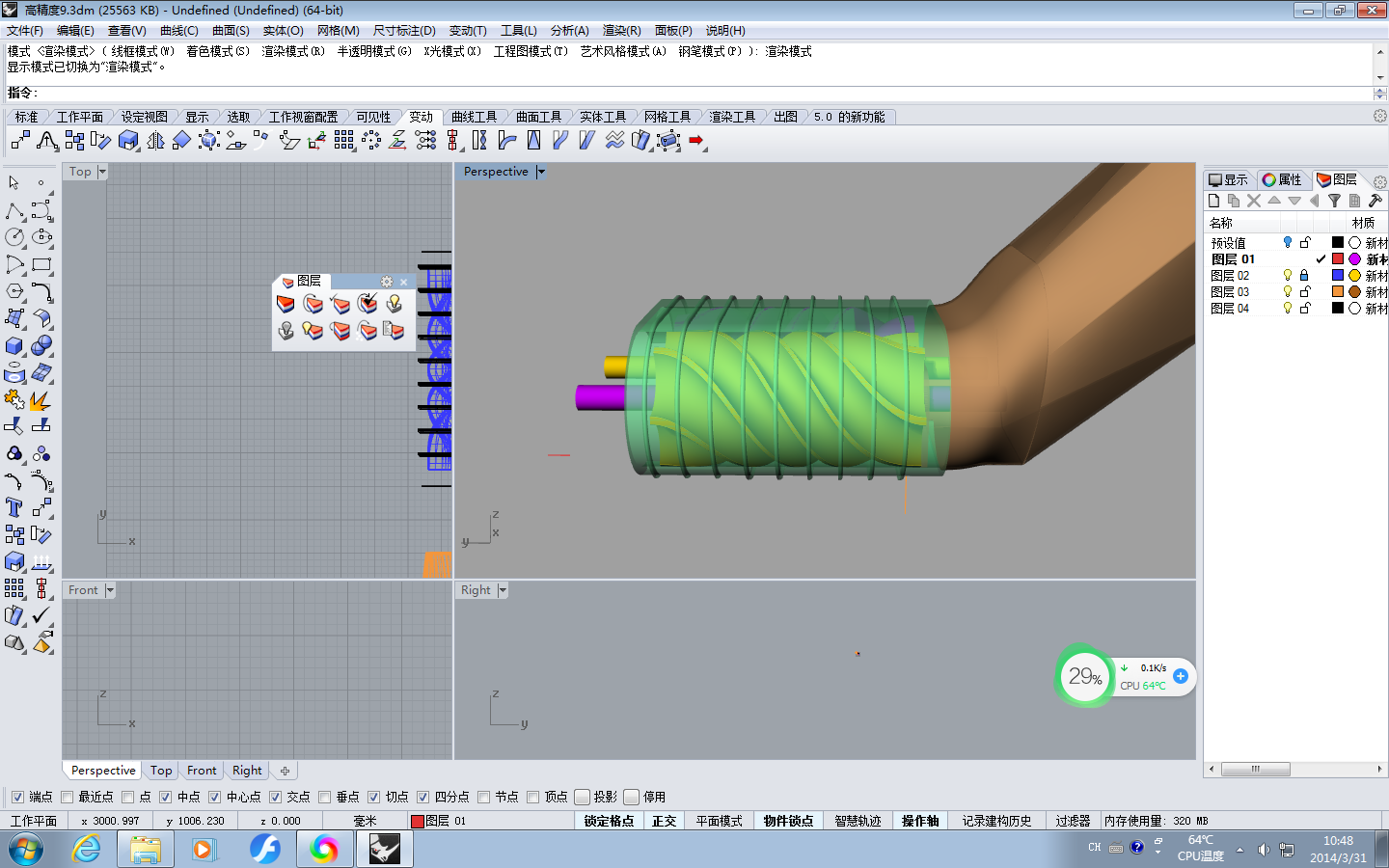
Task: Select the Text object tool in the side toolbar
Action: click(14, 507)
